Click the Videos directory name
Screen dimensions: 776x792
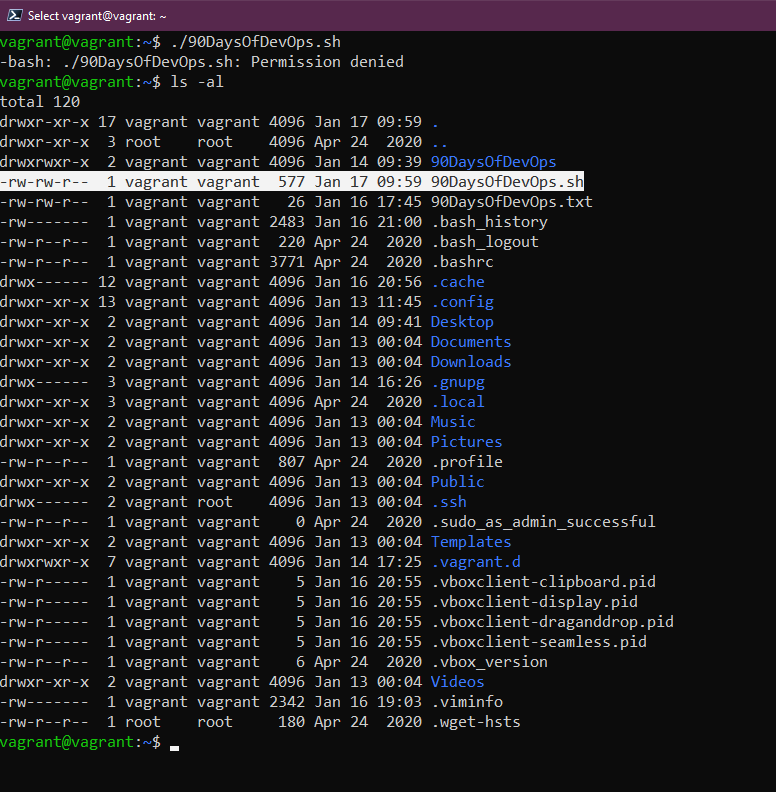pos(457,682)
